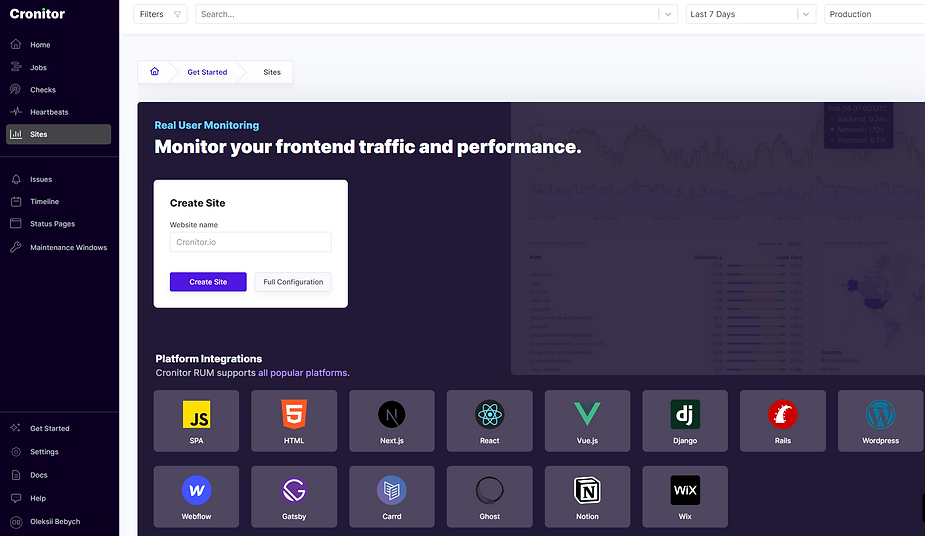
Task: Open Heartbeats menu label
Action: [50, 112]
